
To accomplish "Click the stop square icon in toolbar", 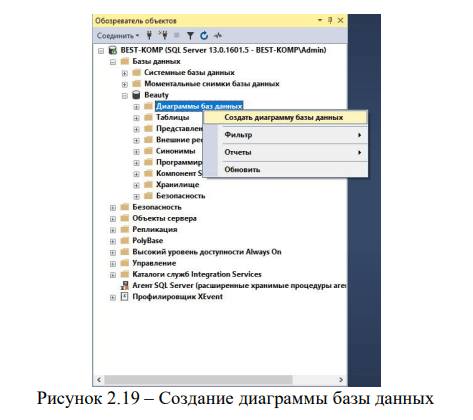I will pyautogui.click(x=177, y=35).
